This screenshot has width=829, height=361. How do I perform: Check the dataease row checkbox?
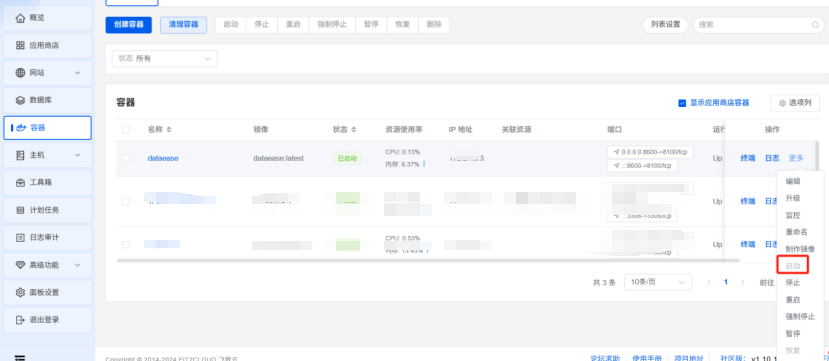[126, 158]
